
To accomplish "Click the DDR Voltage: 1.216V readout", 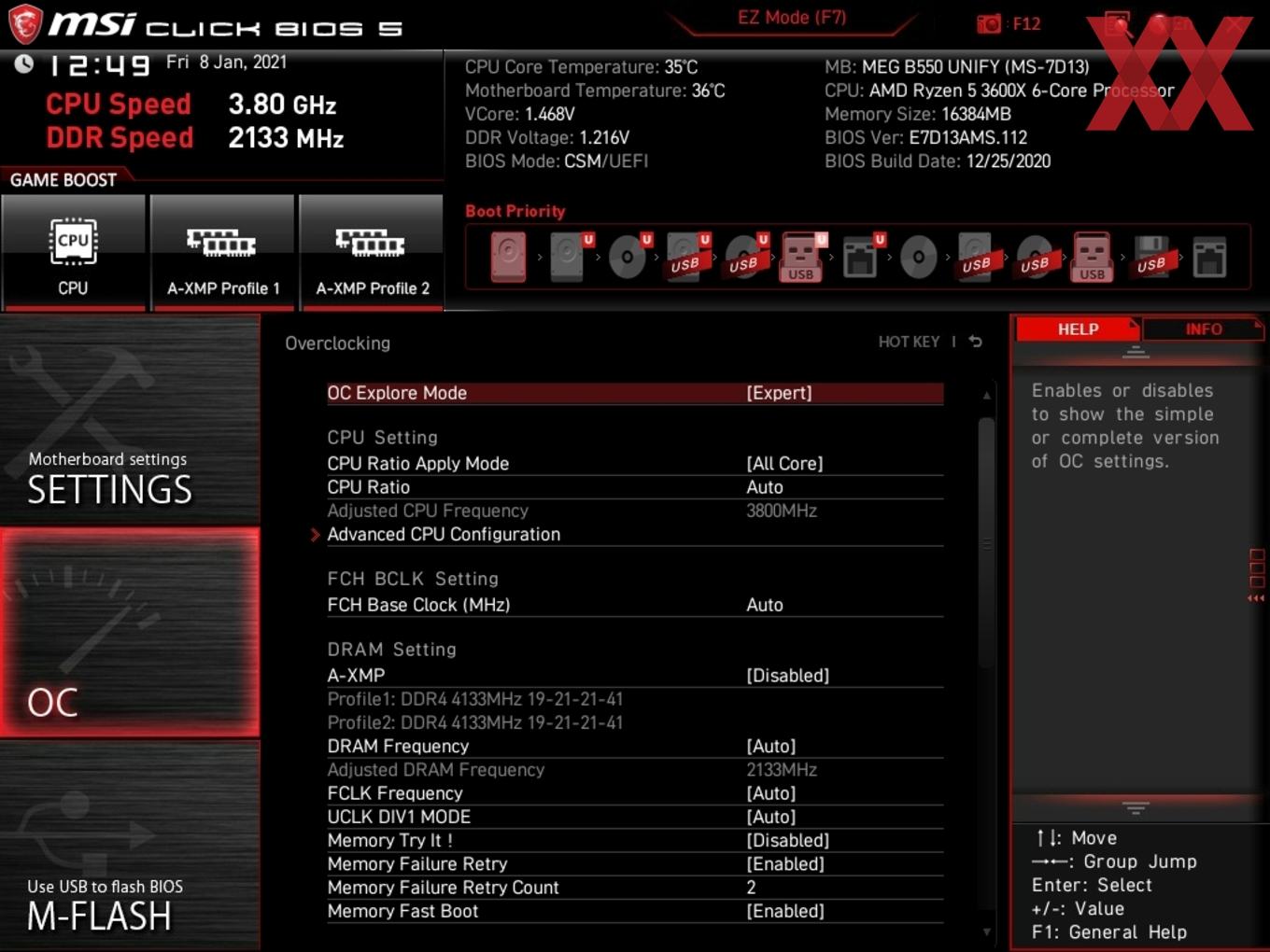I will (x=547, y=138).
